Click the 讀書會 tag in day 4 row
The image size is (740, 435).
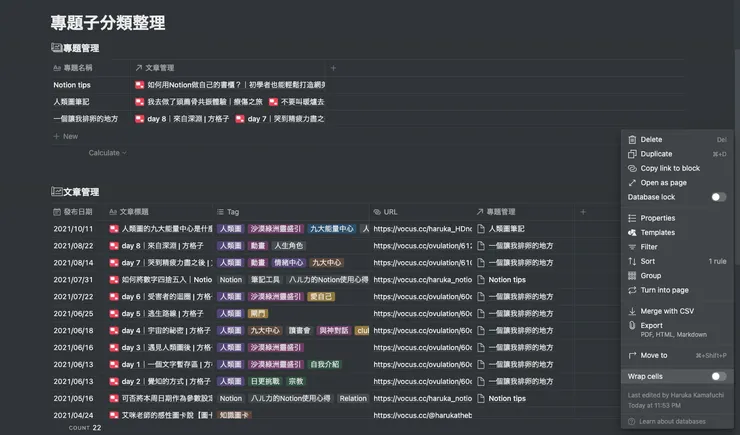click(299, 331)
